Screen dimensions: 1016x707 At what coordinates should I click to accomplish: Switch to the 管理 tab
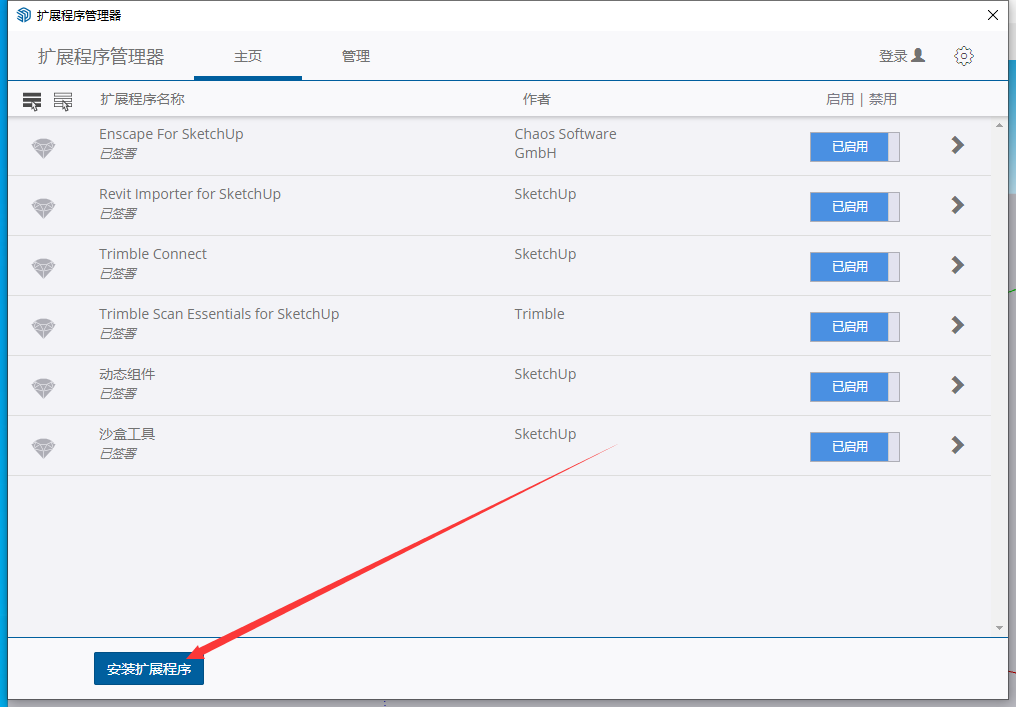coord(356,56)
